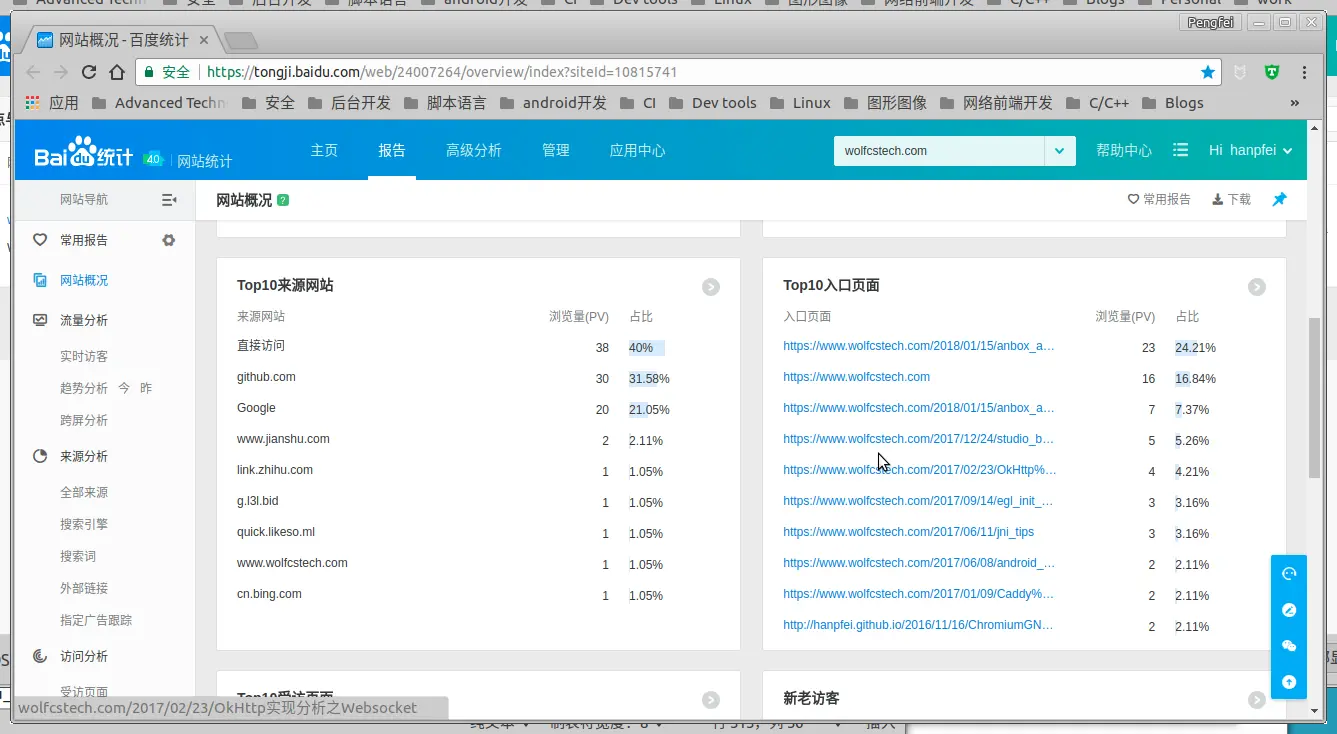The image size is (1337, 734).
Task: Go to Chrome home button
Action: [x=117, y=72]
